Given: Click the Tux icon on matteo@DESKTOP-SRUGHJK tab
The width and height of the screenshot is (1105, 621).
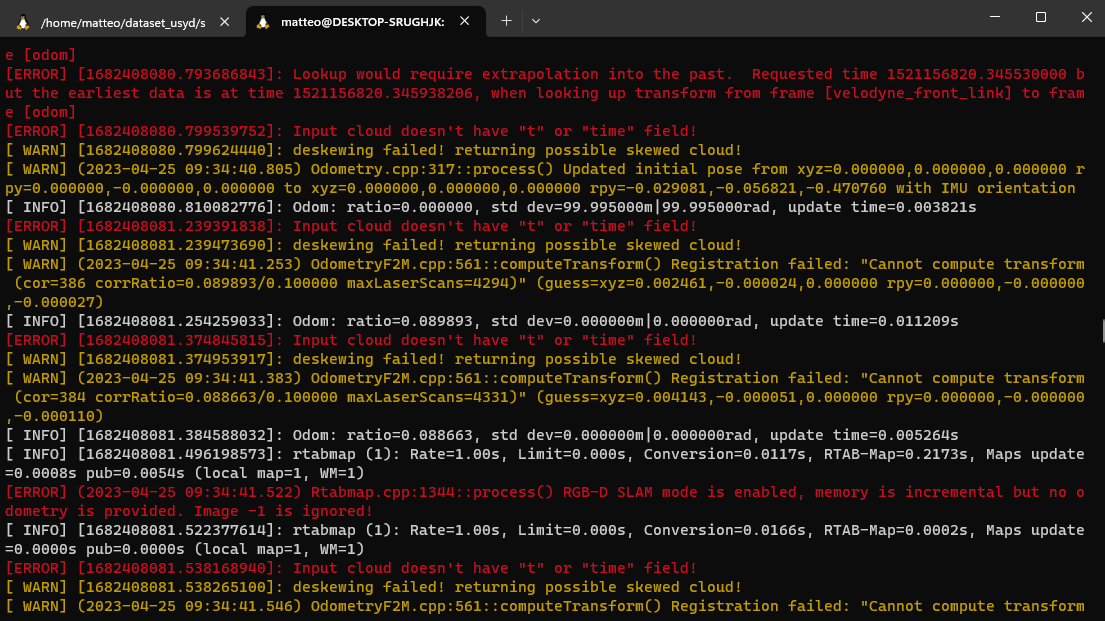Looking at the screenshot, I should [x=263, y=21].
